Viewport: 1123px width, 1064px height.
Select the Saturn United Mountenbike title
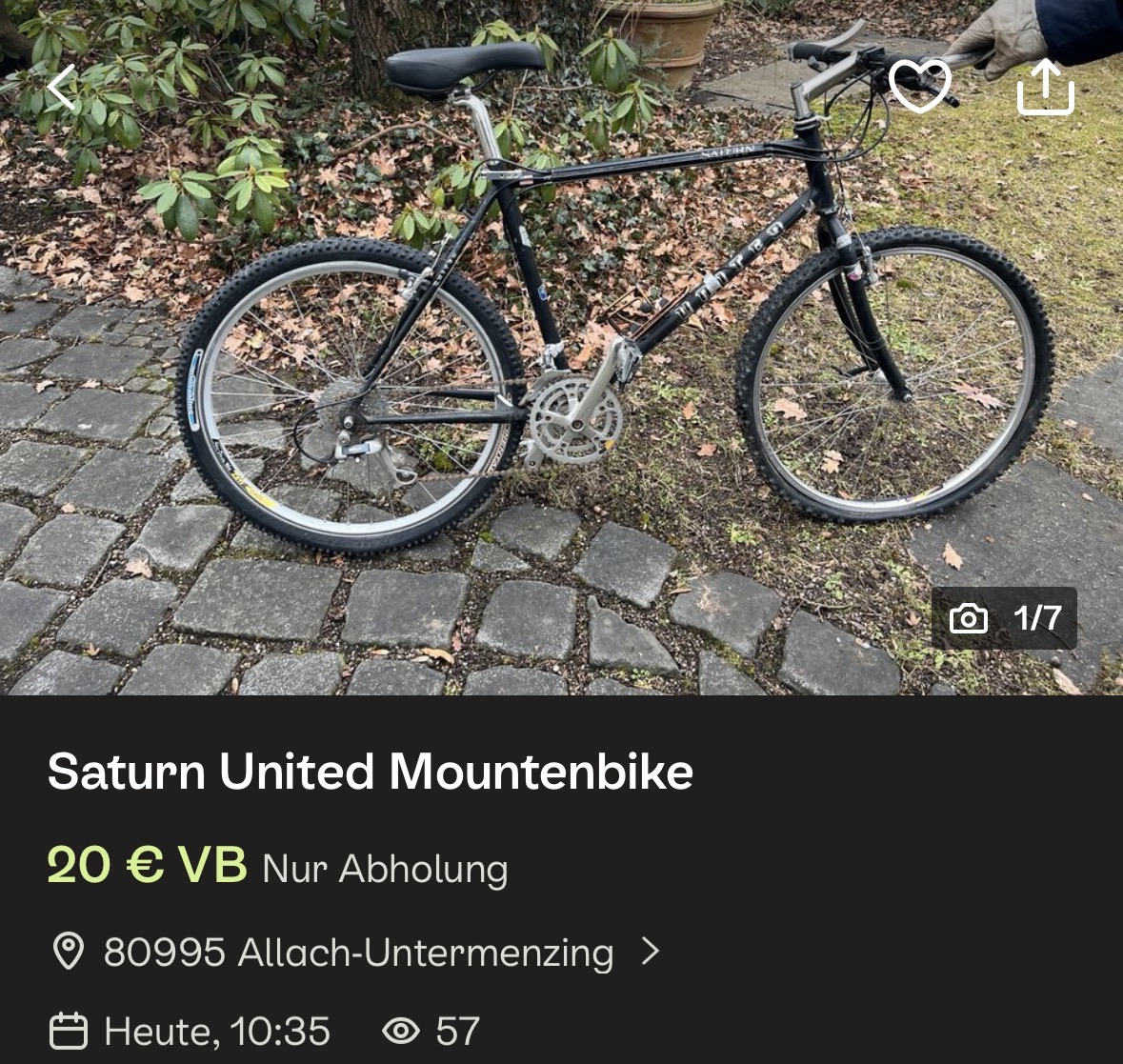tap(371, 772)
